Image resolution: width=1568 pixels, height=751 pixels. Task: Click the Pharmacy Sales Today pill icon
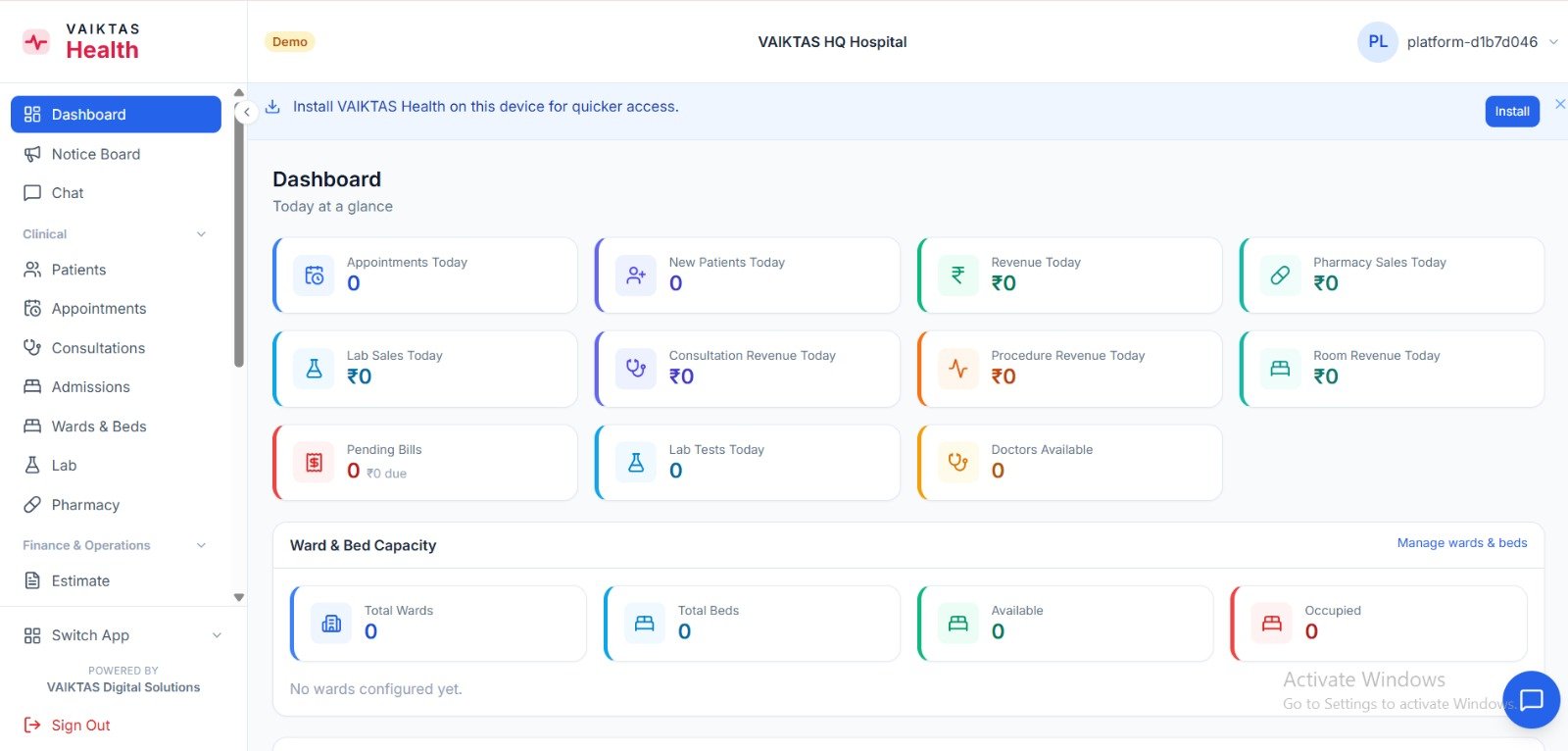coord(1280,275)
